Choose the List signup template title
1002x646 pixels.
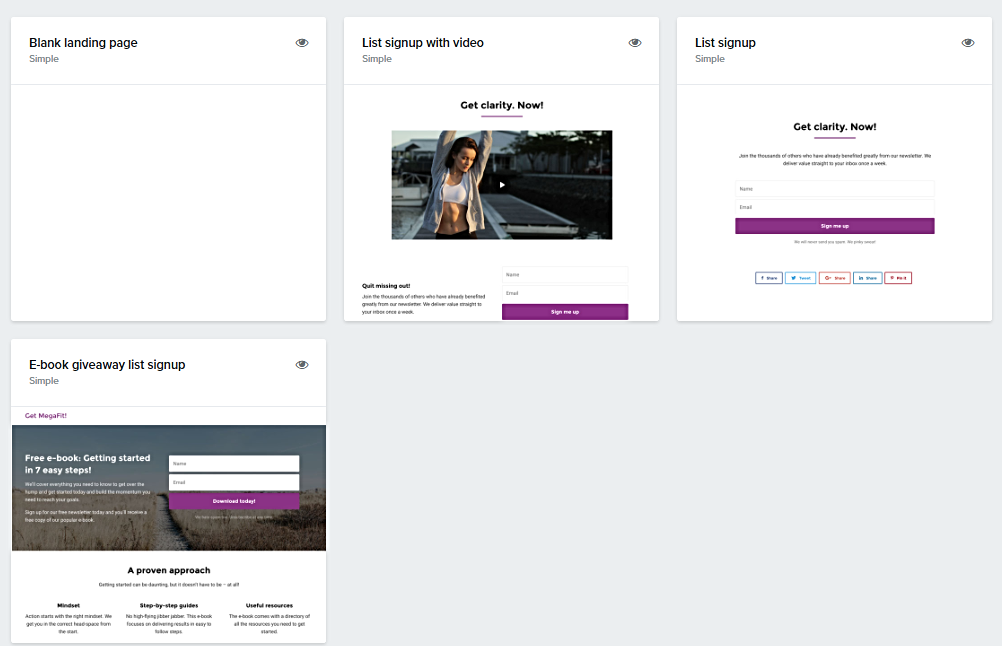(725, 43)
